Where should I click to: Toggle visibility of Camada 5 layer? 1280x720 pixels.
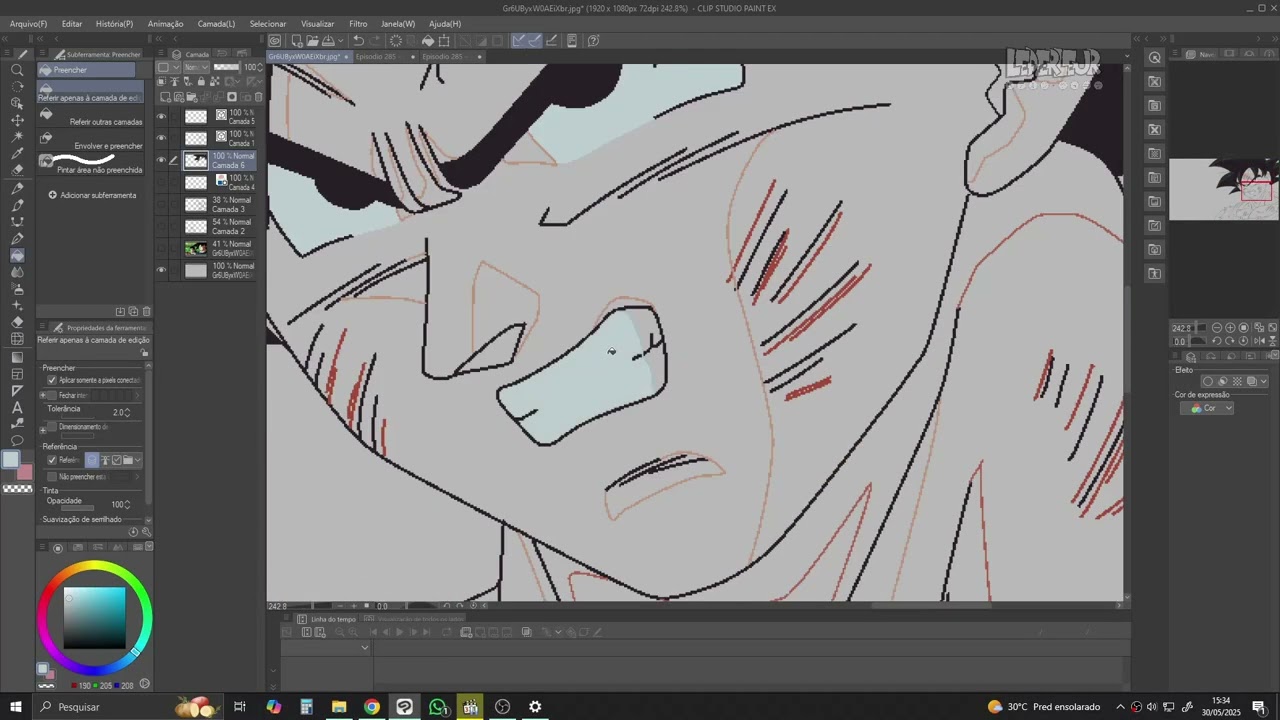[x=162, y=116]
